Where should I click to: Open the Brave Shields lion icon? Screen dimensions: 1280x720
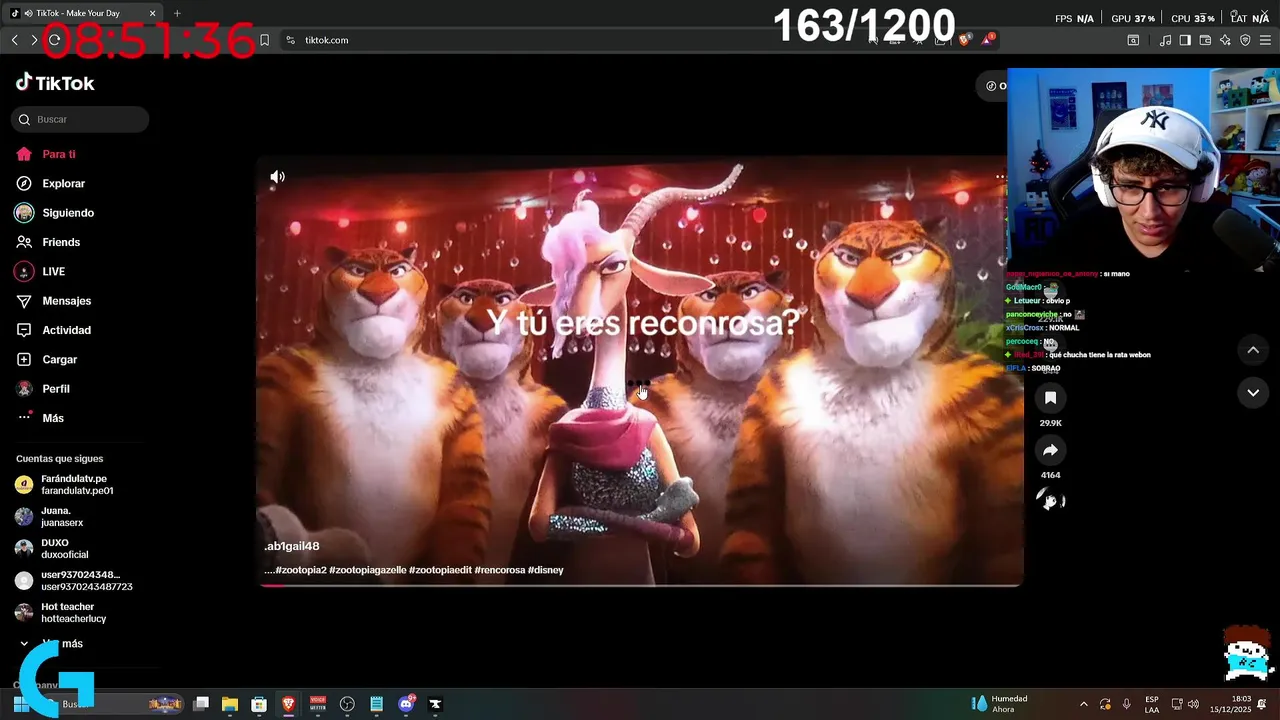tap(964, 40)
